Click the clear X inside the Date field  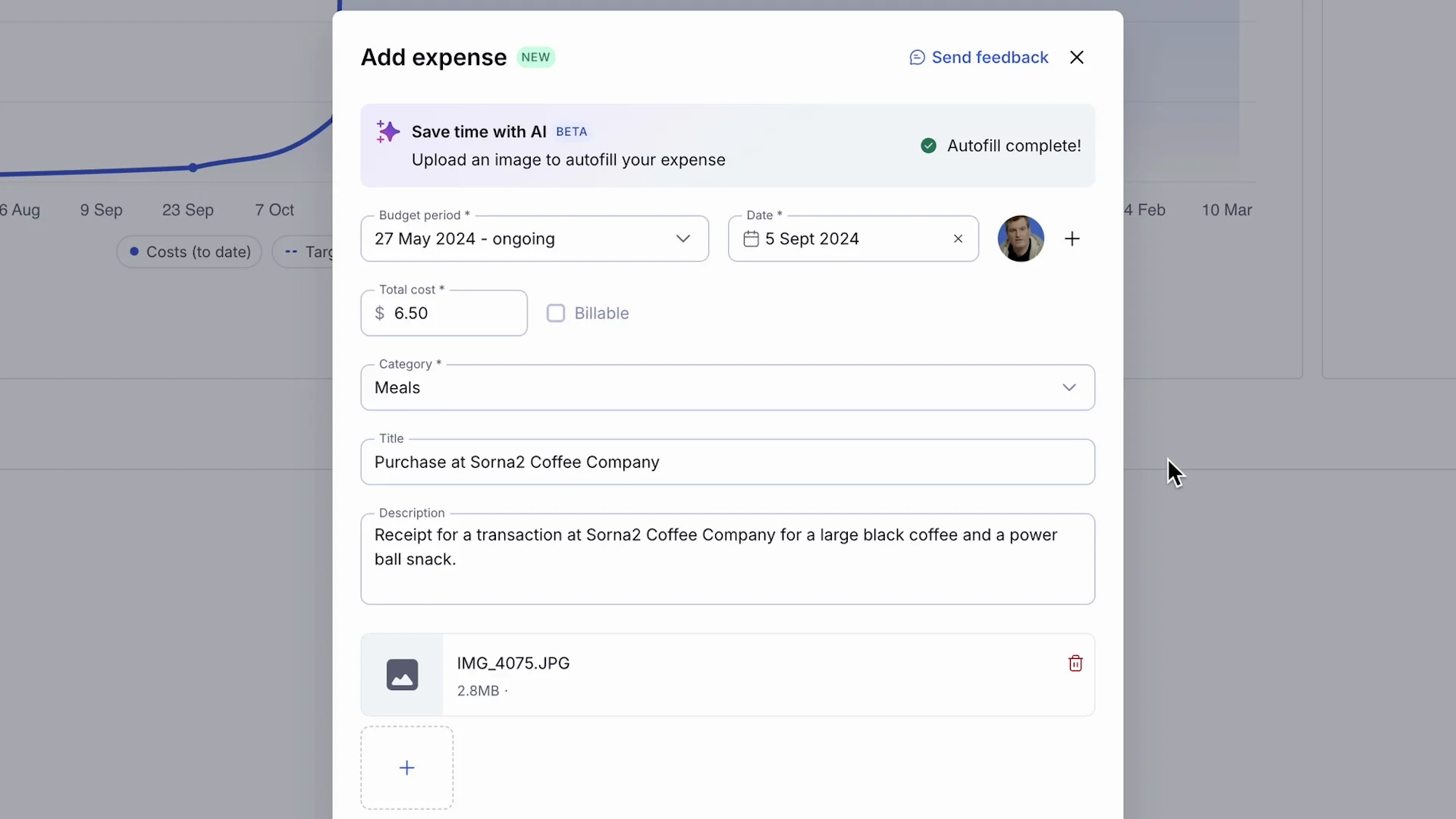tap(958, 239)
